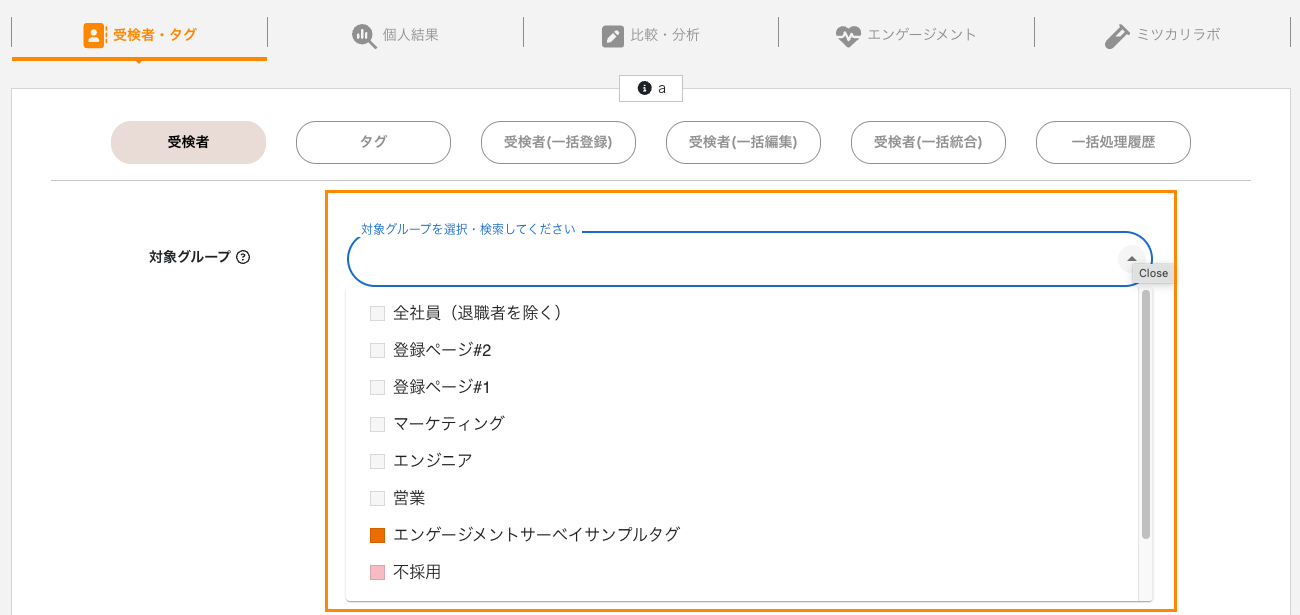Click the エンゲージメント heart pulse icon
The width and height of the screenshot is (1300, 615).
tap(848, 36)
